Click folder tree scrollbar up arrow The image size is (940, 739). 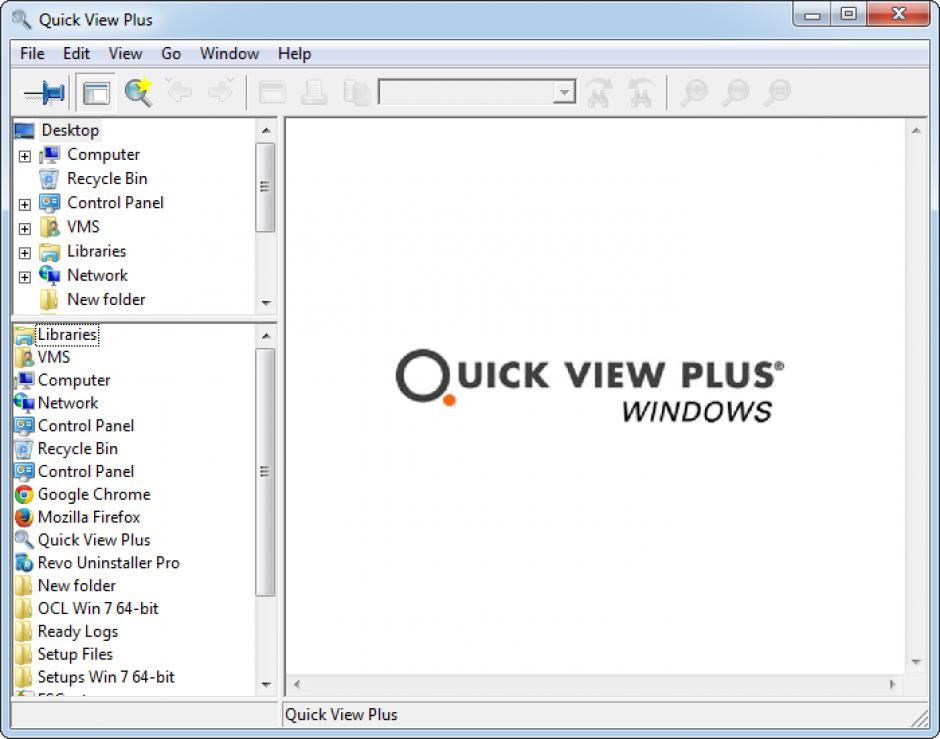tap(266, 130)
